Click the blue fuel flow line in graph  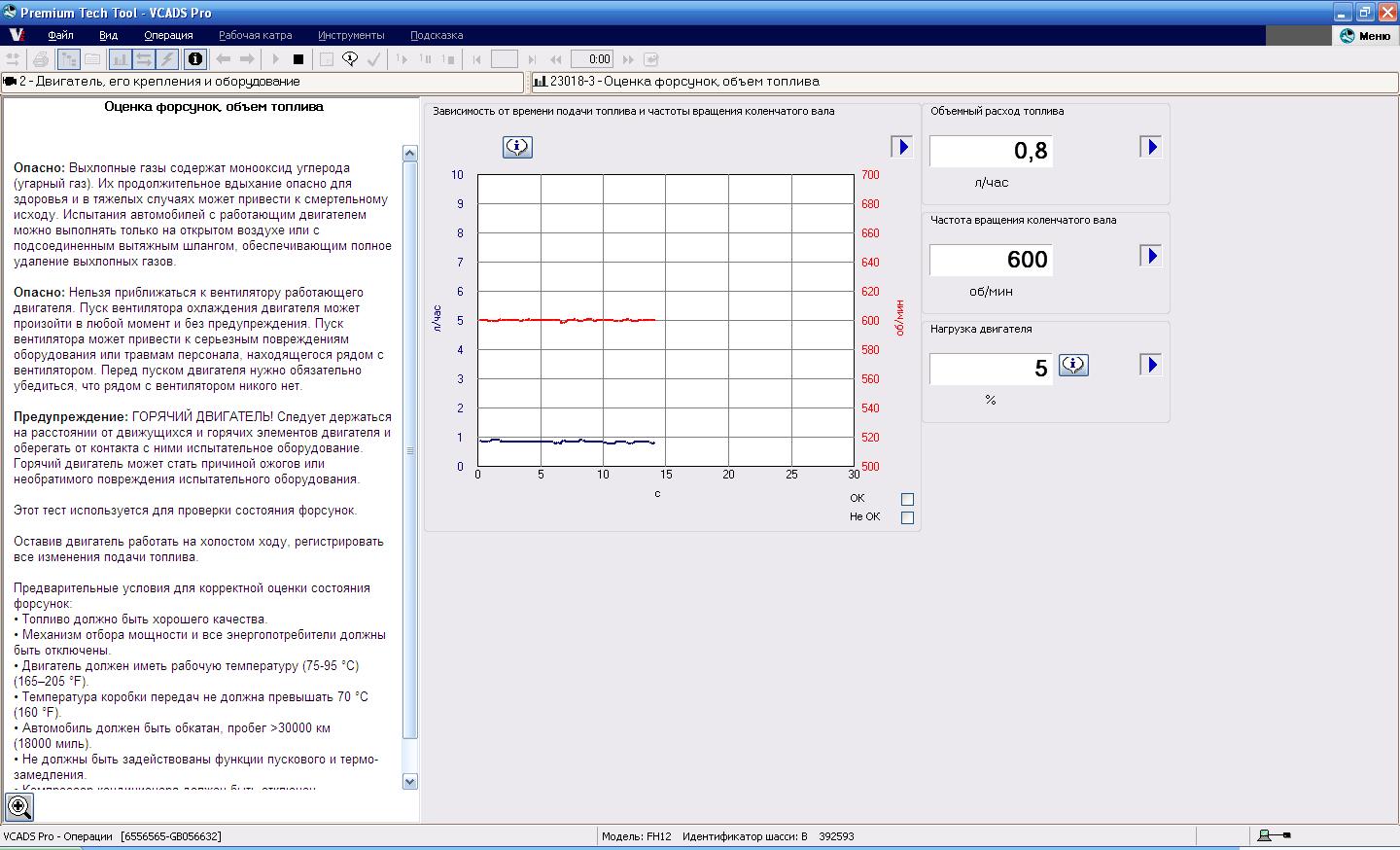click(x=567, y=442)
